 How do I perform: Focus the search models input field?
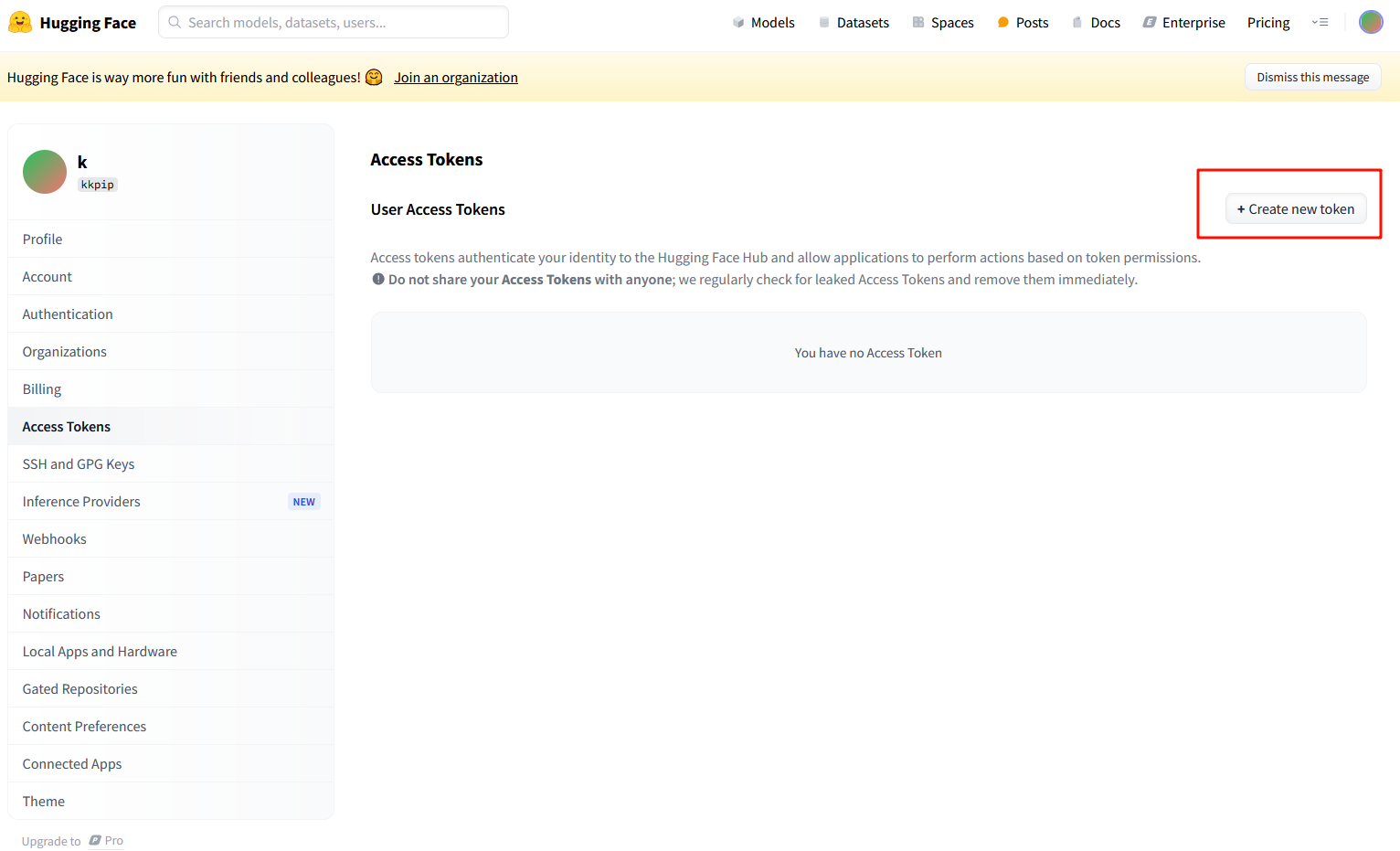(x=334, y=22)
